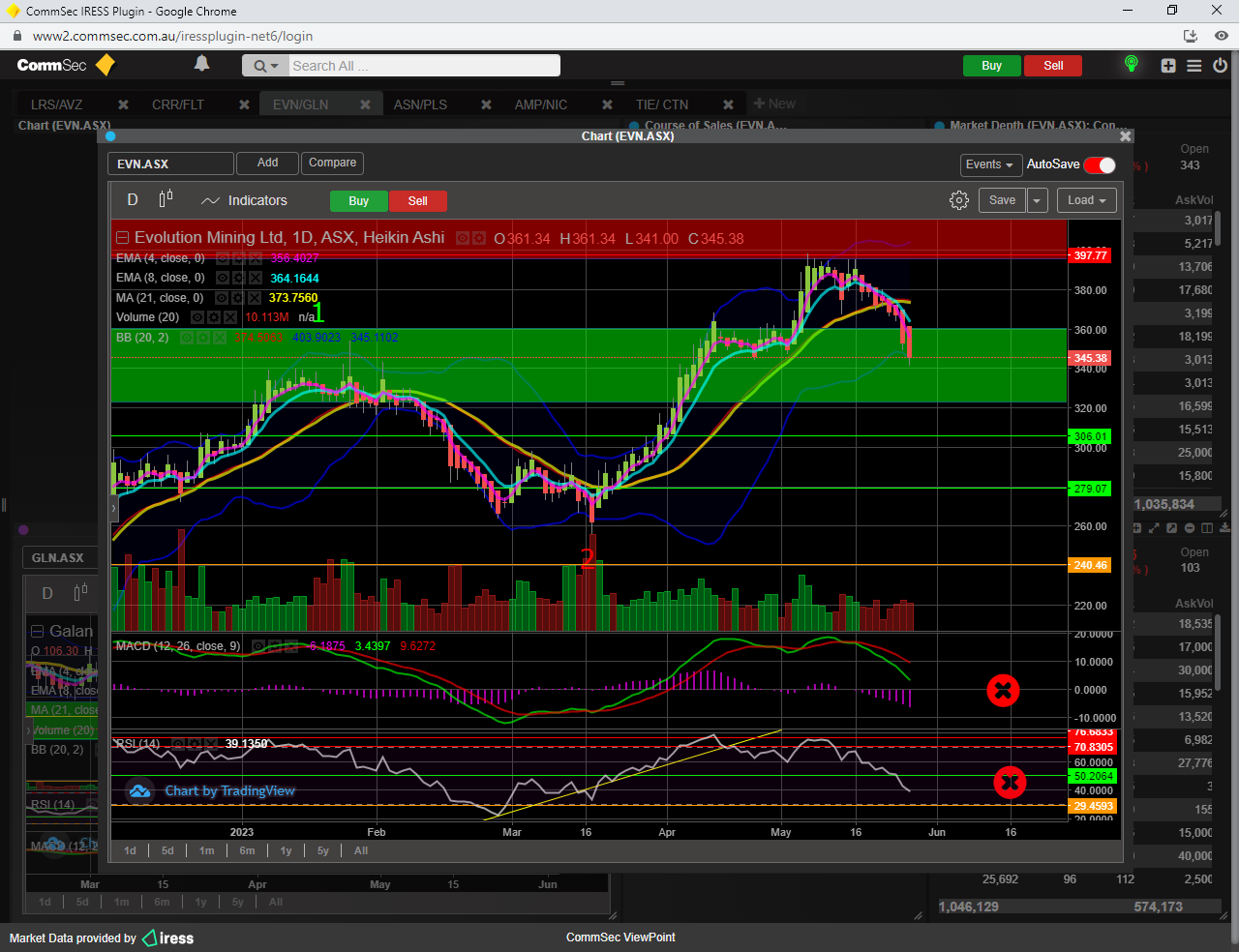This screenshot has height=952, width=1239.
Task: Select the AMP/NIC tab
Action: [540, 104]
